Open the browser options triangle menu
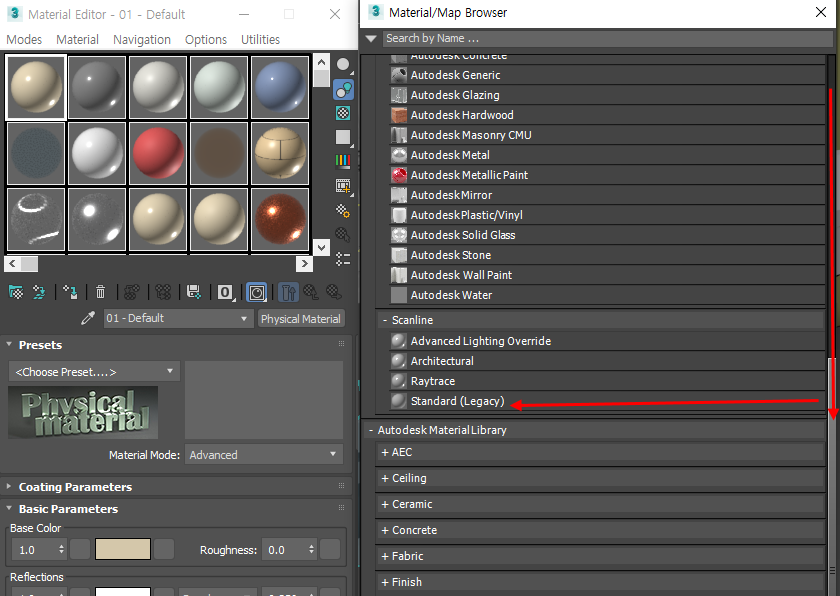840x596 pixels. tap(371, 39)
